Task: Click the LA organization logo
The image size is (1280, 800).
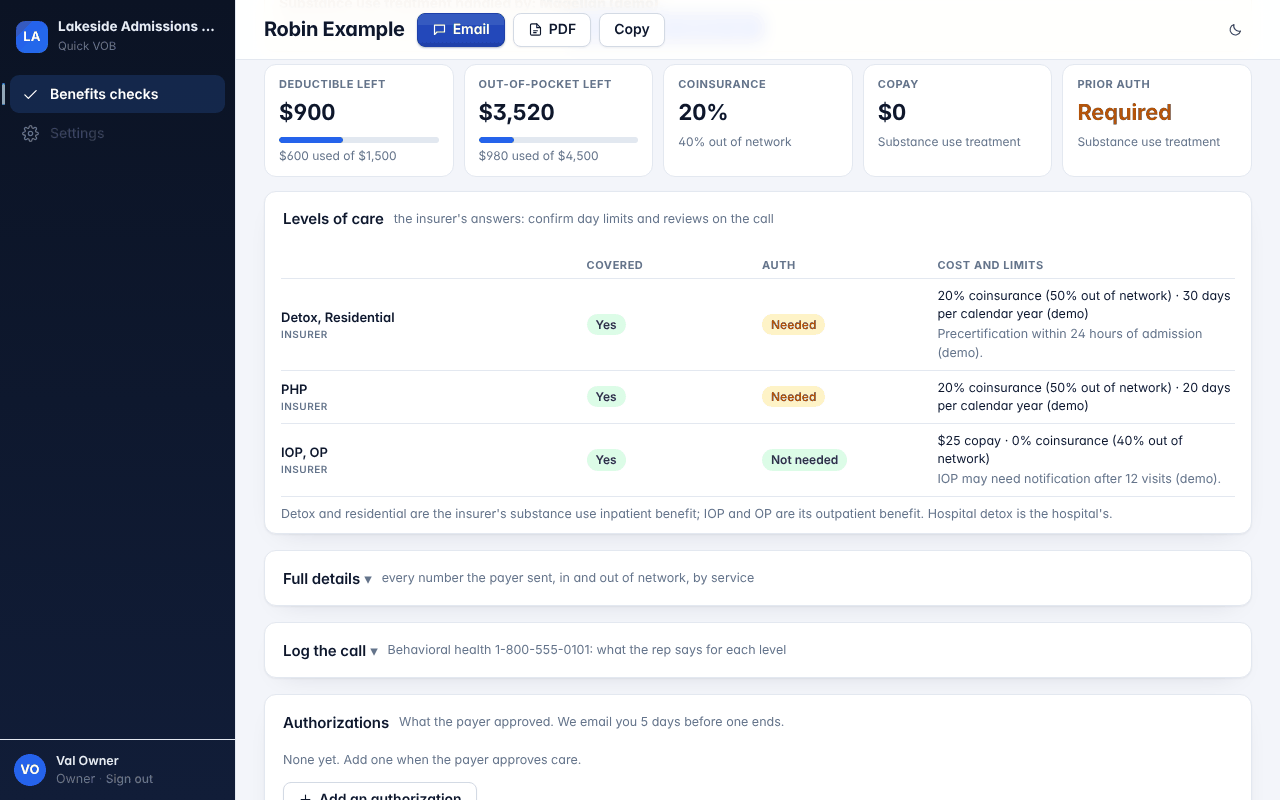Action: (32, 36)
